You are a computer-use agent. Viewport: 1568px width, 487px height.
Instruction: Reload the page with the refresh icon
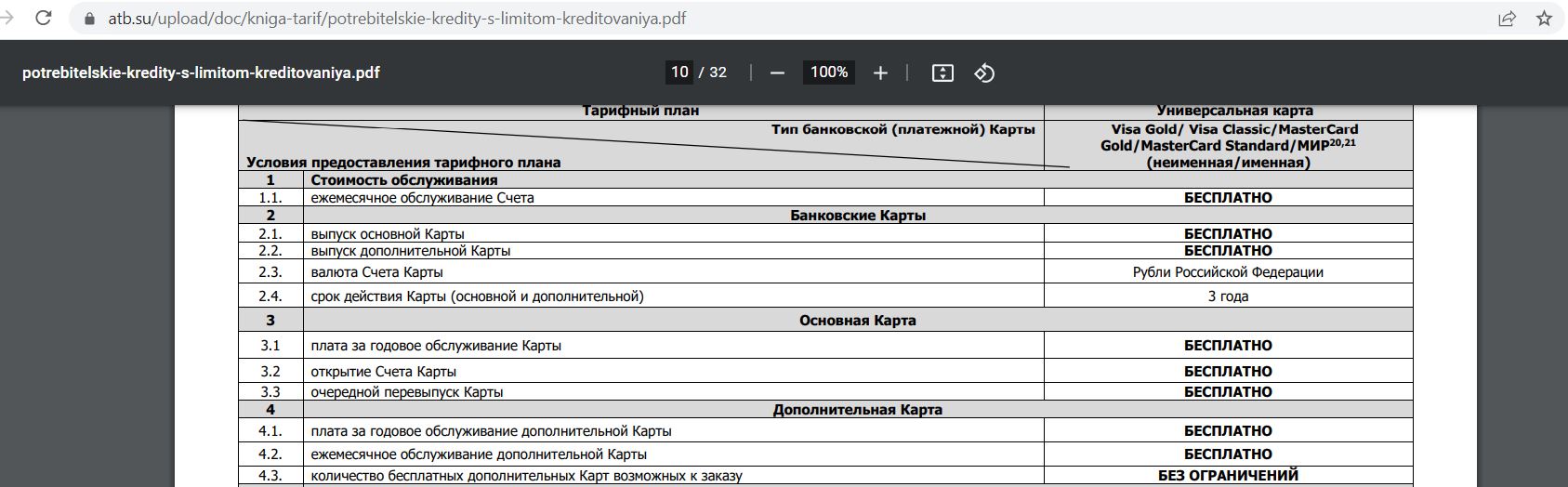coord(43,19)
